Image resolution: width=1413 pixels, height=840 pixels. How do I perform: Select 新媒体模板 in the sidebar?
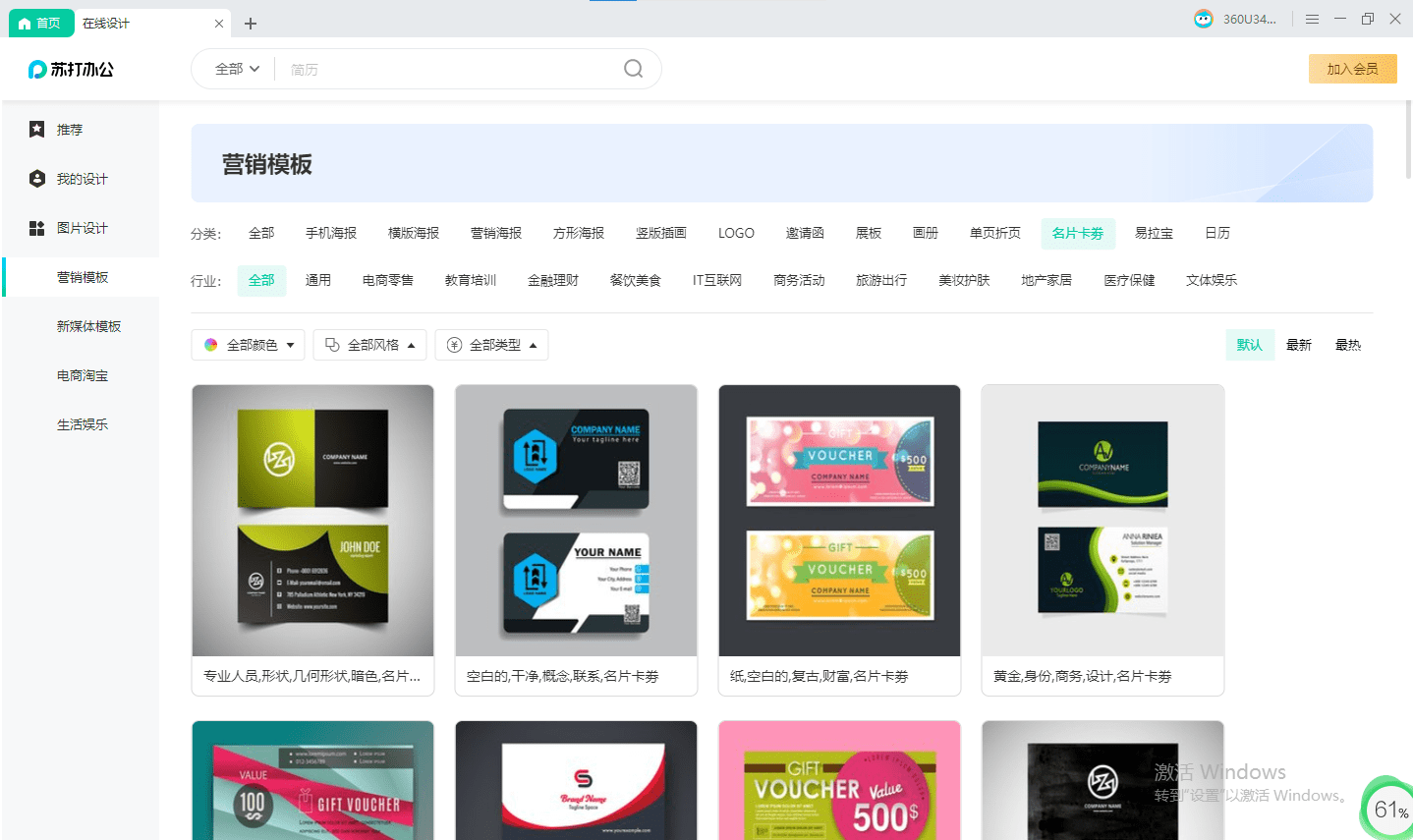pyautogui.click(x=88, y=326)
